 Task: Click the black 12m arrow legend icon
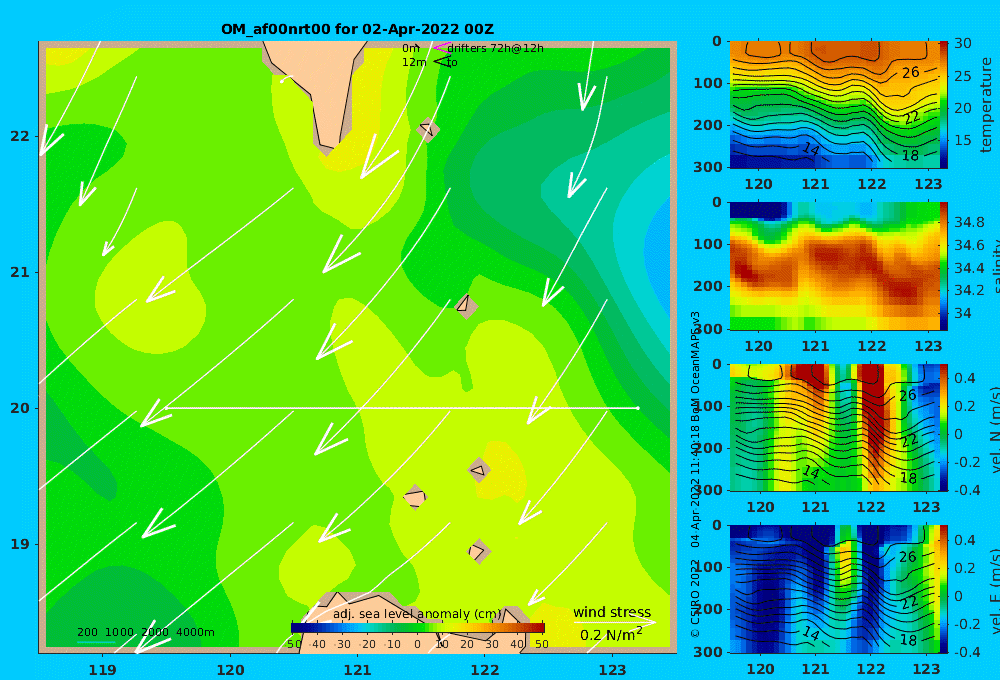pyautogui.click(x=441, y=61)
